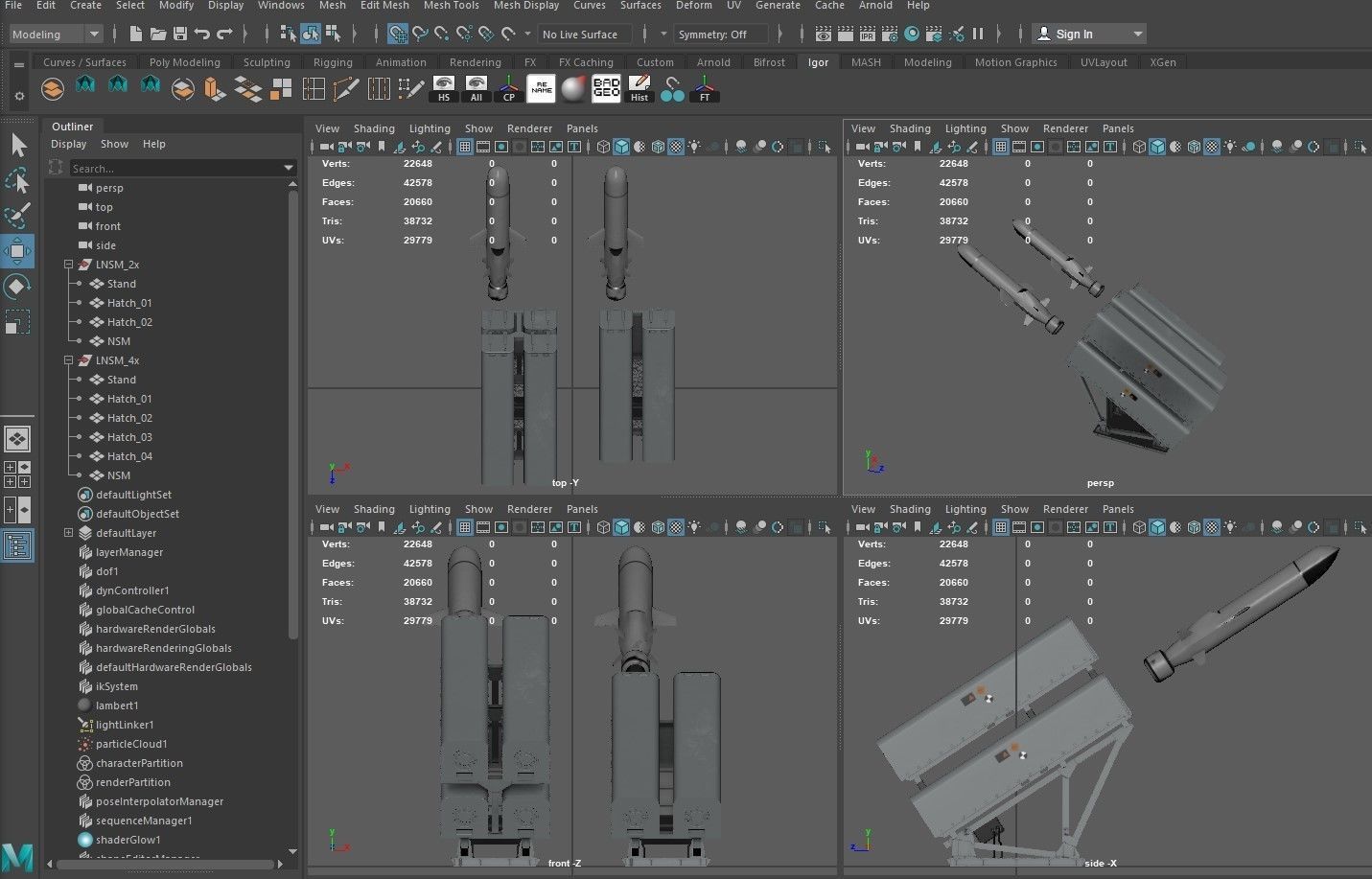Screen dimensions: 1372x879
Task: Click the gray sphere shelf icon
Action: coord(573,89)
